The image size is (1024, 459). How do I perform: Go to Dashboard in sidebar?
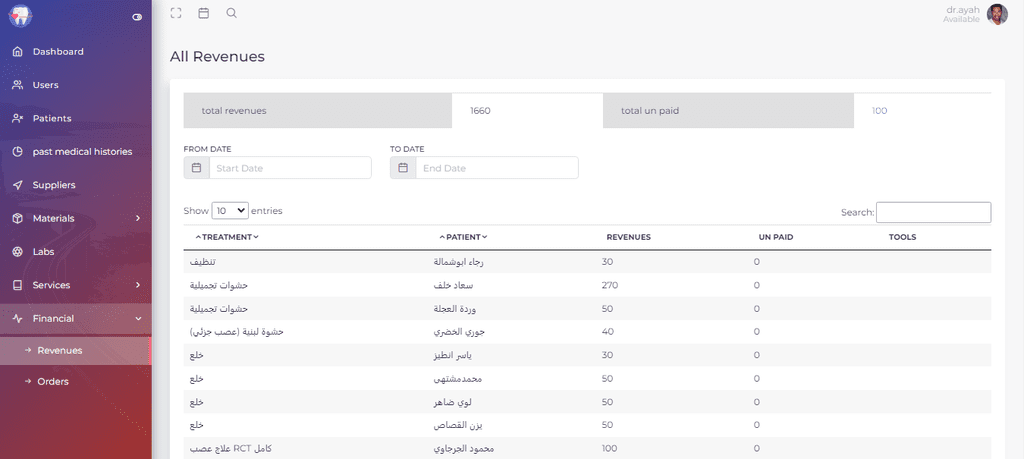[76, 52]
